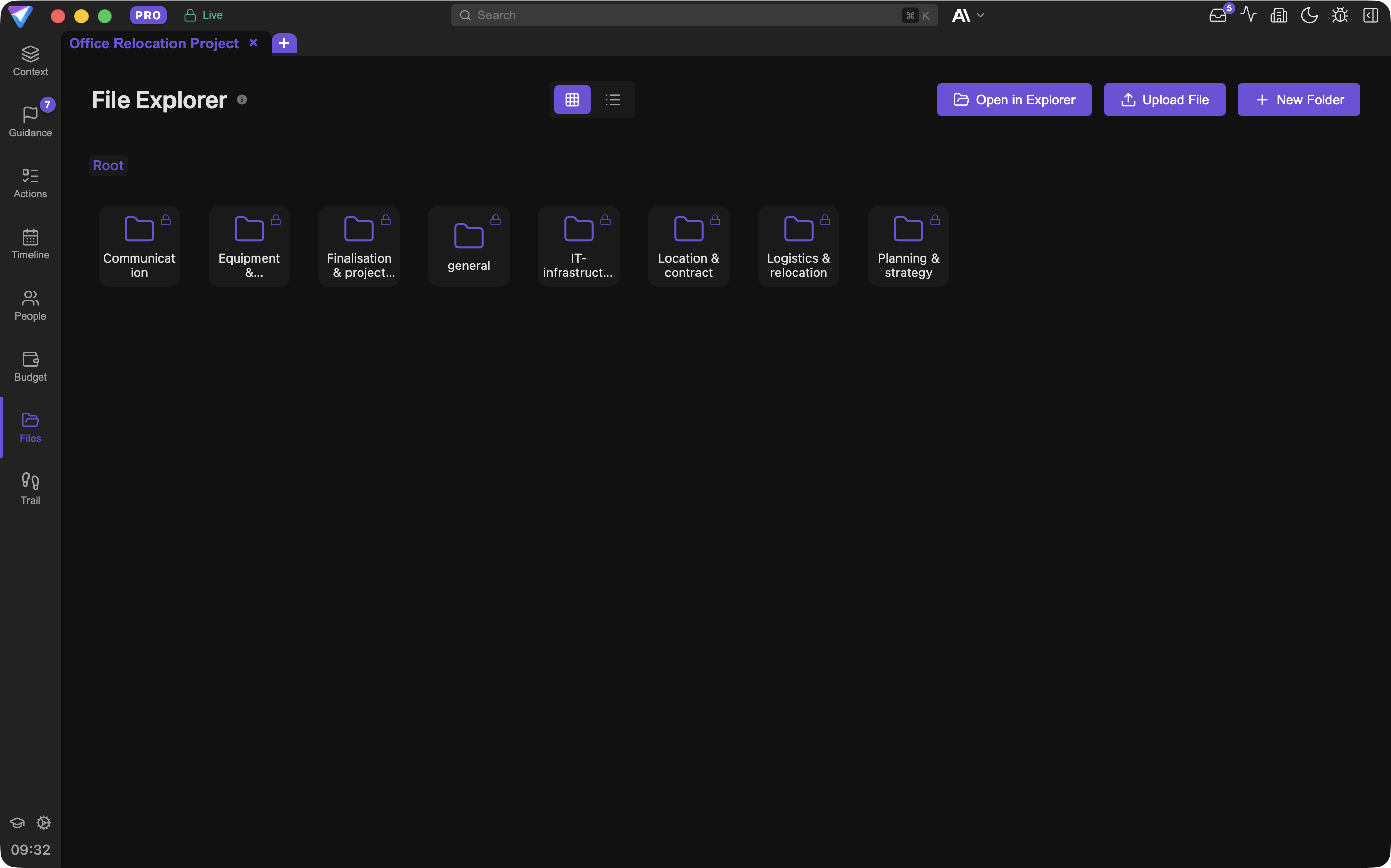1391x868 pixels.
Task: Toggle dark mode with the moon icon
Action: [1310, 15]
